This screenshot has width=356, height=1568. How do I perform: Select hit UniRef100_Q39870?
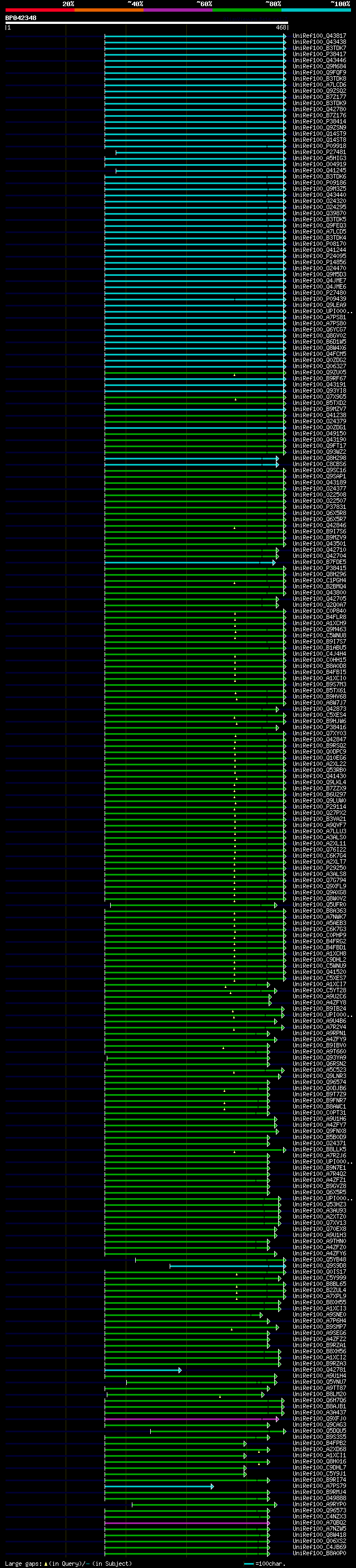click(x=319, y=213)
